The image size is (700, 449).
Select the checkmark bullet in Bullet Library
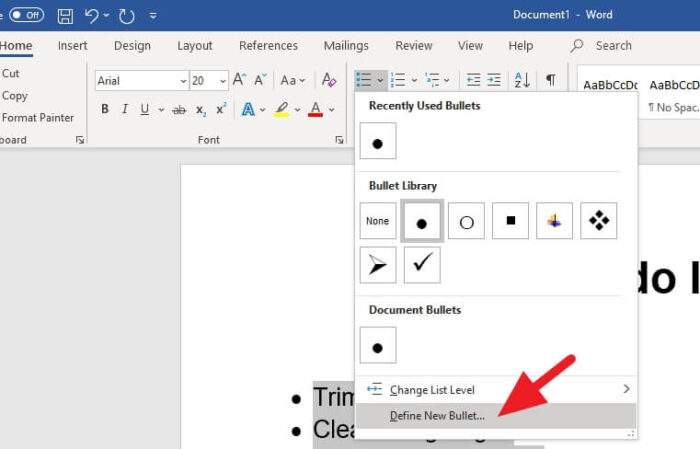click(x=422, y=265)
